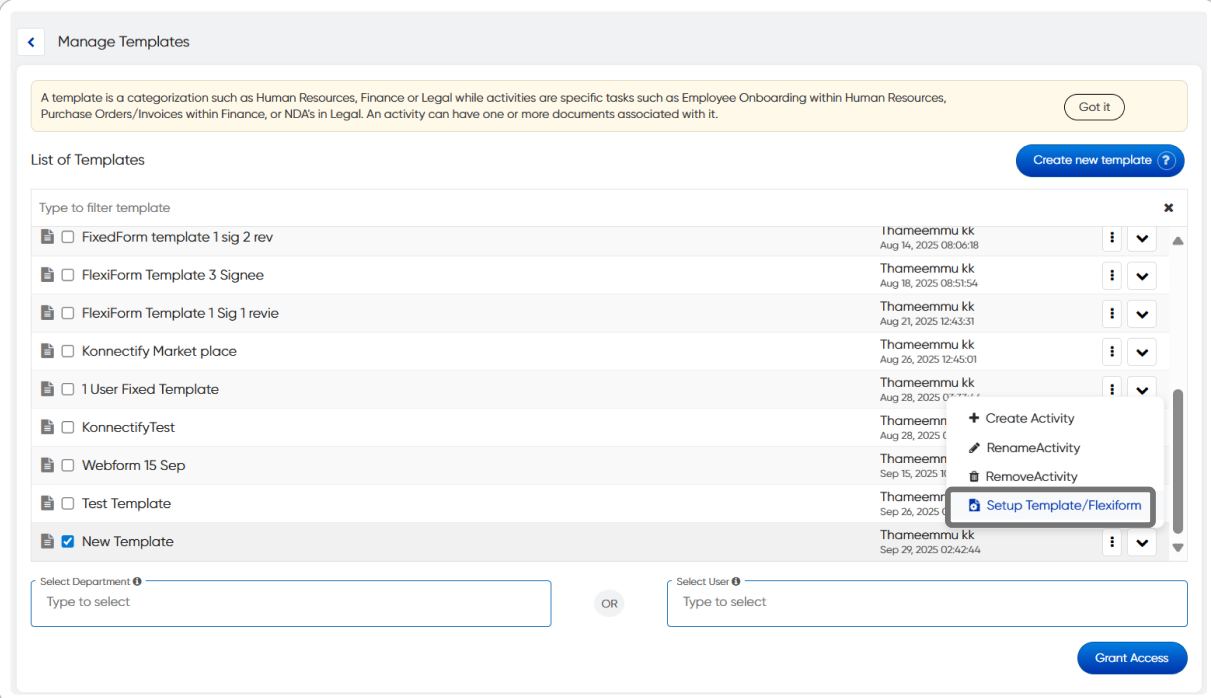Clear the template filter with the X icon
Screen dimensions: 1211x698
[1168, 208]
